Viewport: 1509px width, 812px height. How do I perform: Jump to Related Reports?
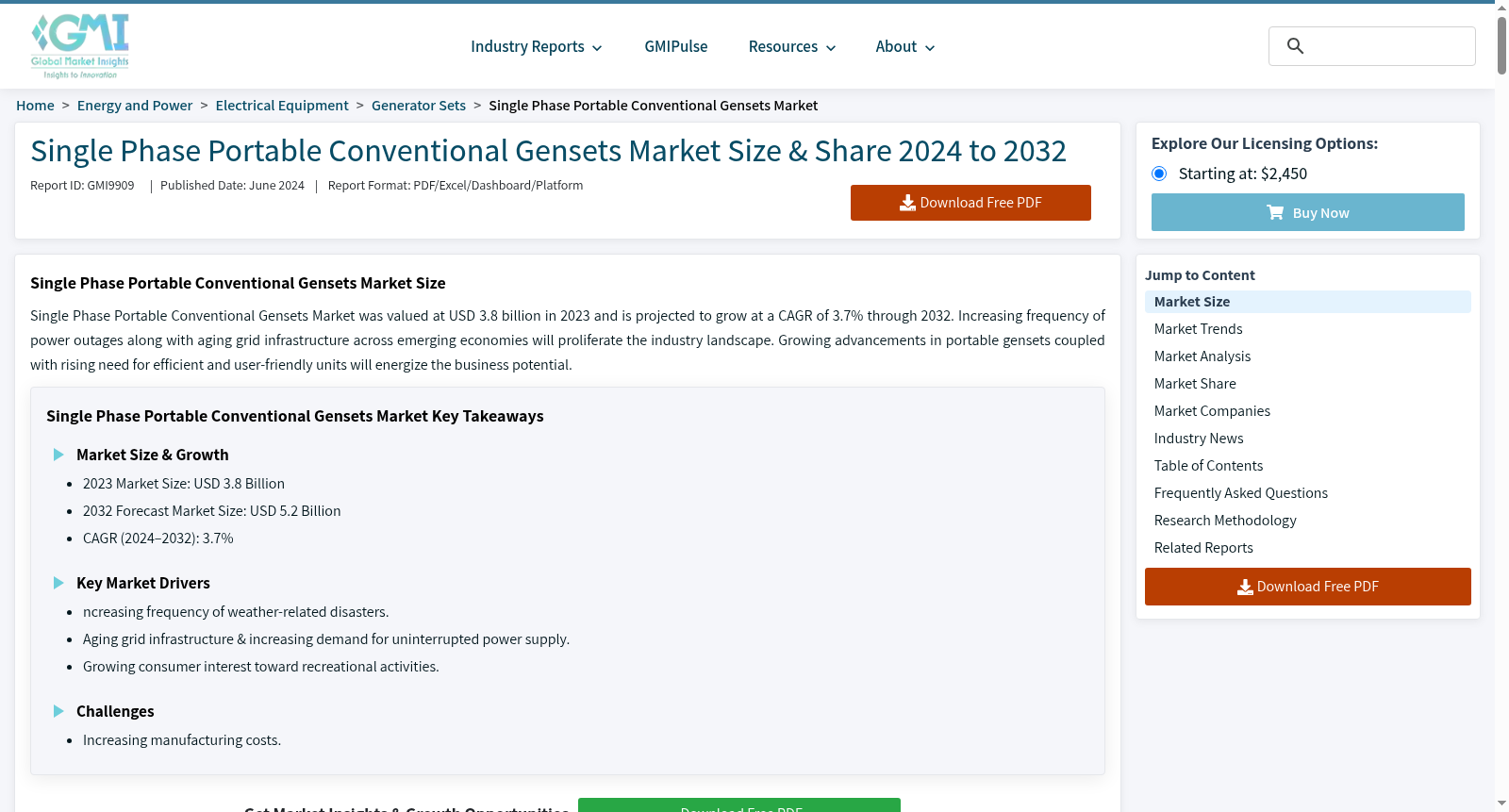coord(1203,548)
